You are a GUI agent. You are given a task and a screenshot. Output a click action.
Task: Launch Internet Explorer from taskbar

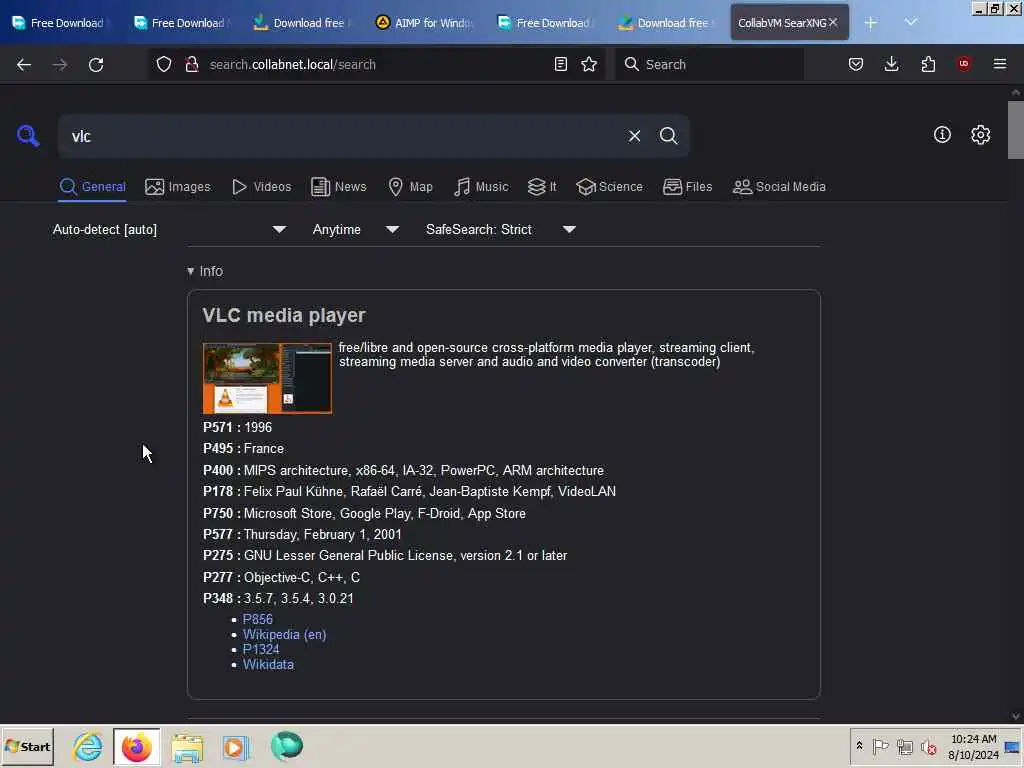click(88, 746)
